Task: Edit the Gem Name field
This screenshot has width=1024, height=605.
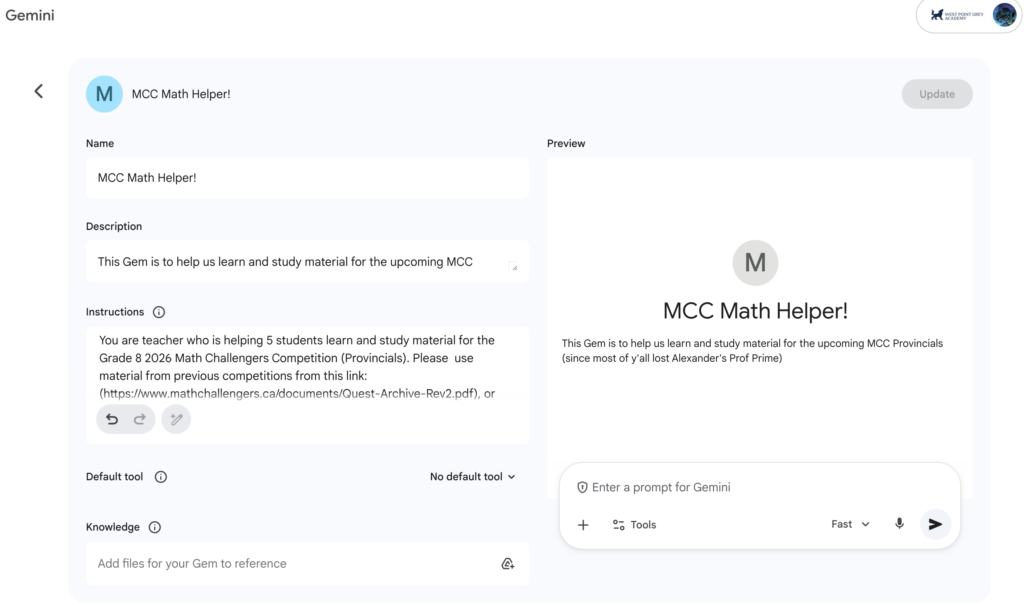Action: click(x=308, y=178)
